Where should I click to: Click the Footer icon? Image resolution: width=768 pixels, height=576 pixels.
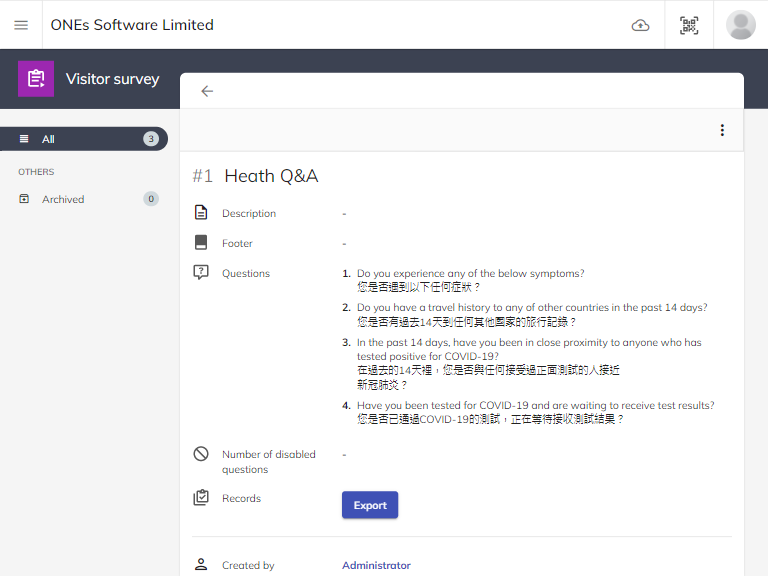tap(201, 243)
